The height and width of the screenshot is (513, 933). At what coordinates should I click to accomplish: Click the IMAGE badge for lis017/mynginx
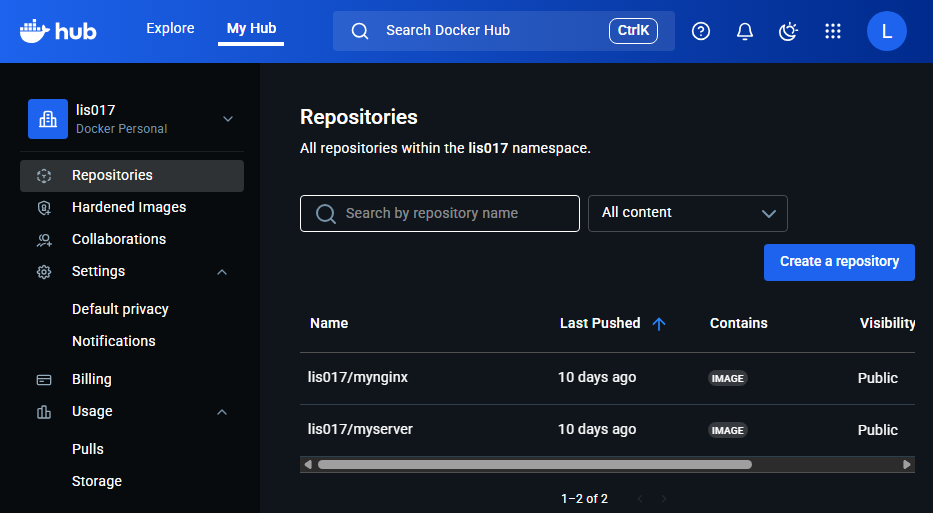pos(728,379)
